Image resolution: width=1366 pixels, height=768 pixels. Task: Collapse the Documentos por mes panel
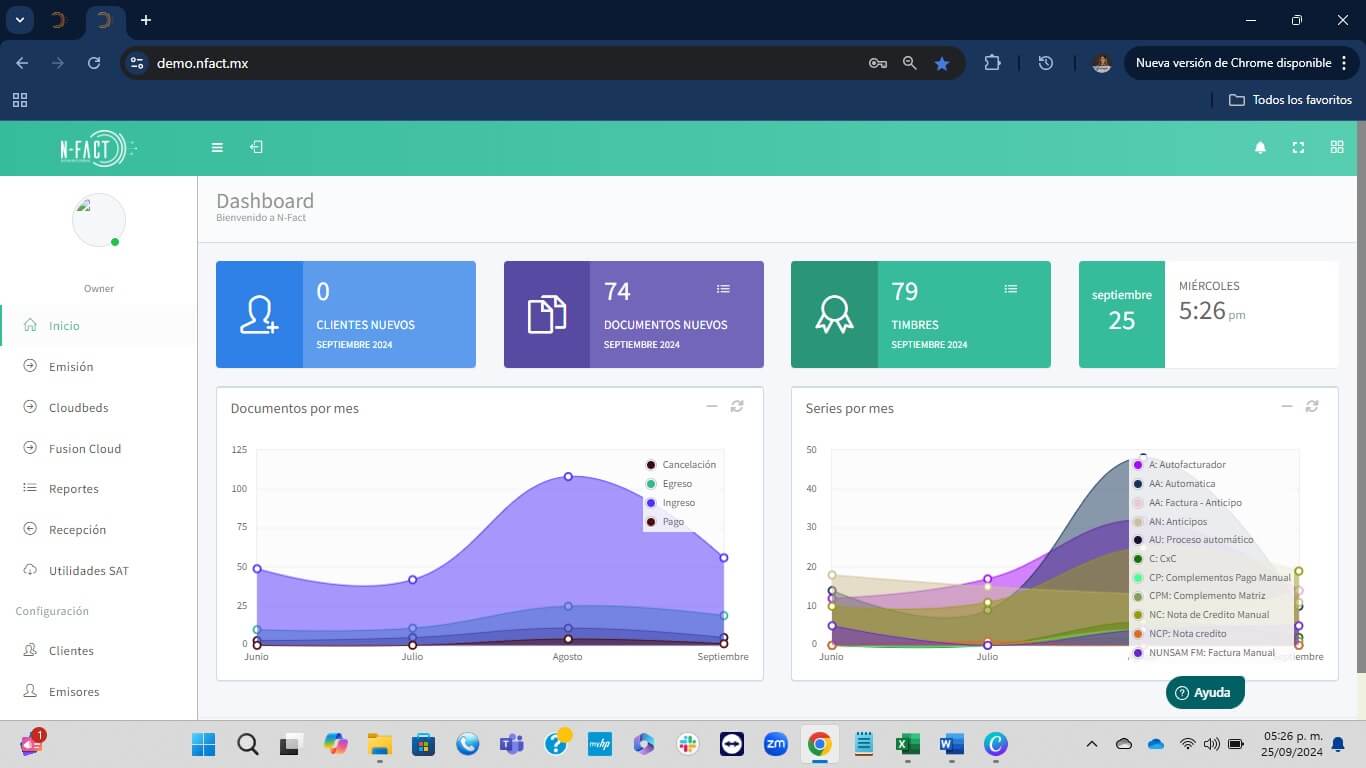click(712, 406)
